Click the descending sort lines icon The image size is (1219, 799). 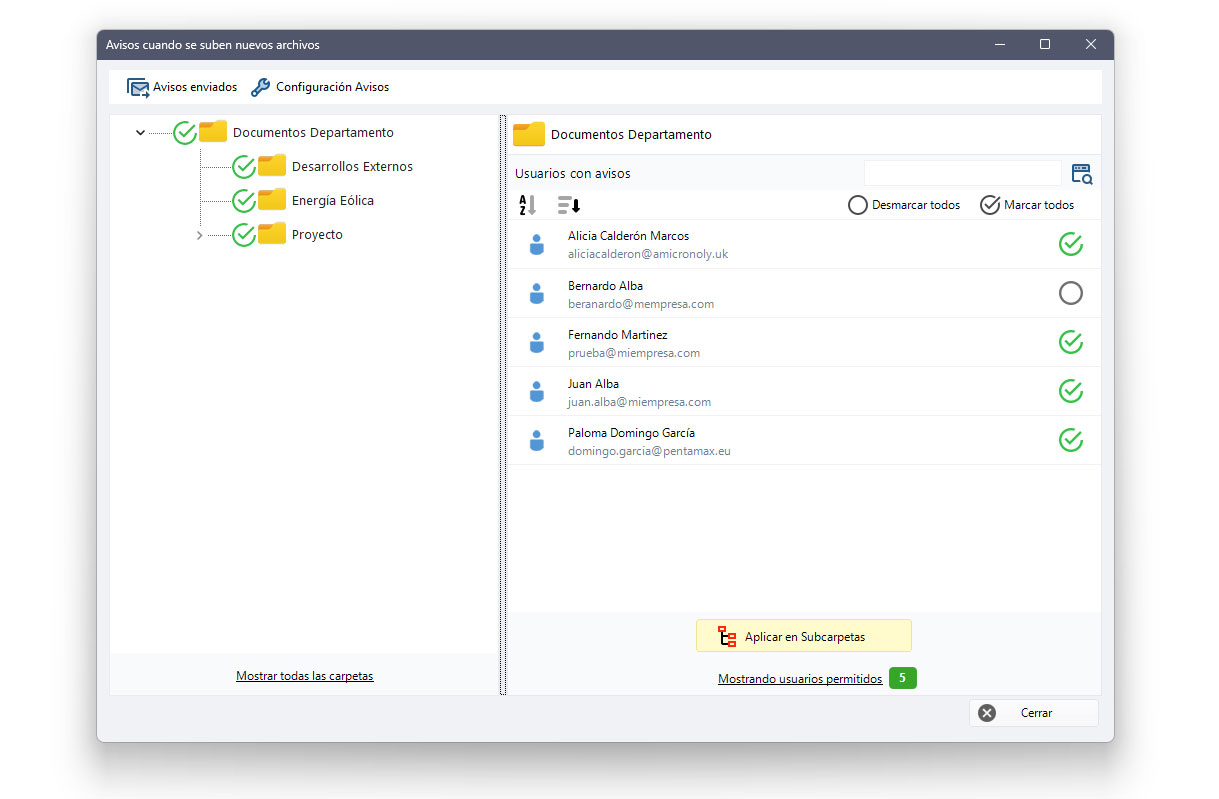pos(569,205)
